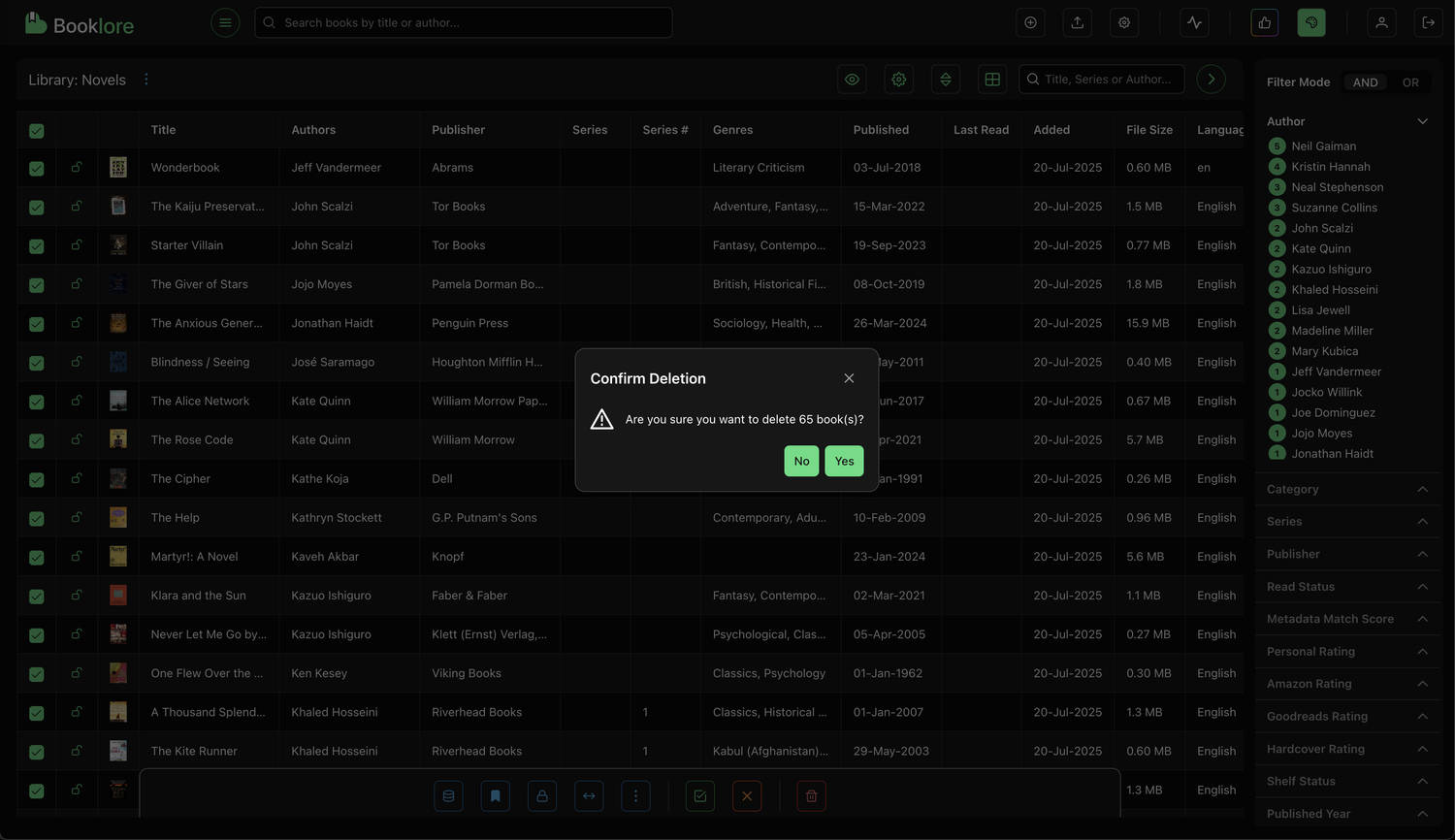Click the red trash delete icon
1455x840 pixels.
click(811, 796)
